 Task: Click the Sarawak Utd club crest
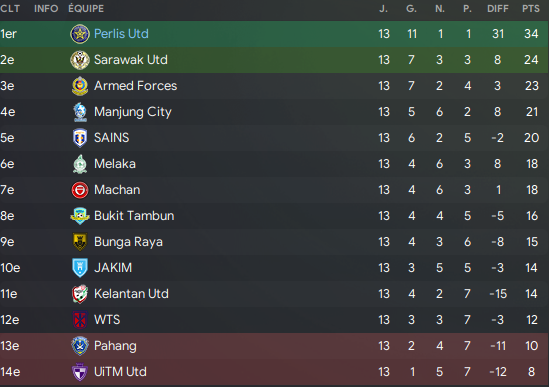(x=80, y=60)
